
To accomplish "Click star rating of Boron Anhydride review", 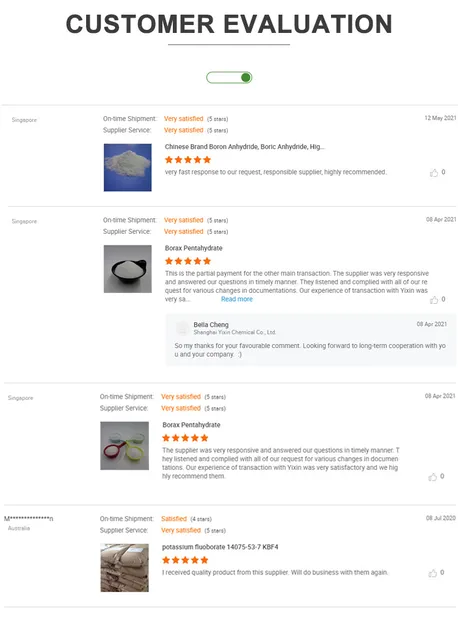I will [x=188, y=160].
